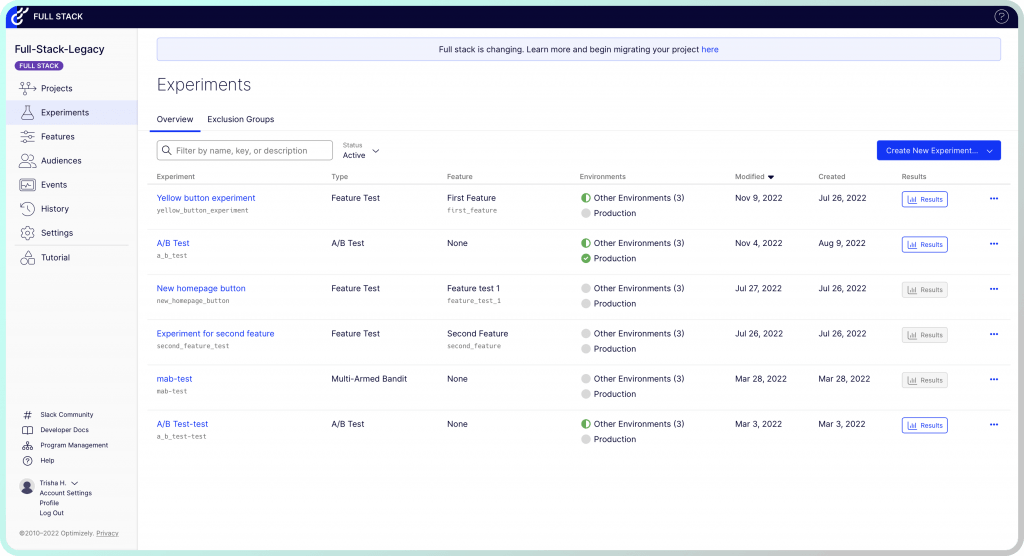Open the Audiences people icon

[x=28, y=161]
